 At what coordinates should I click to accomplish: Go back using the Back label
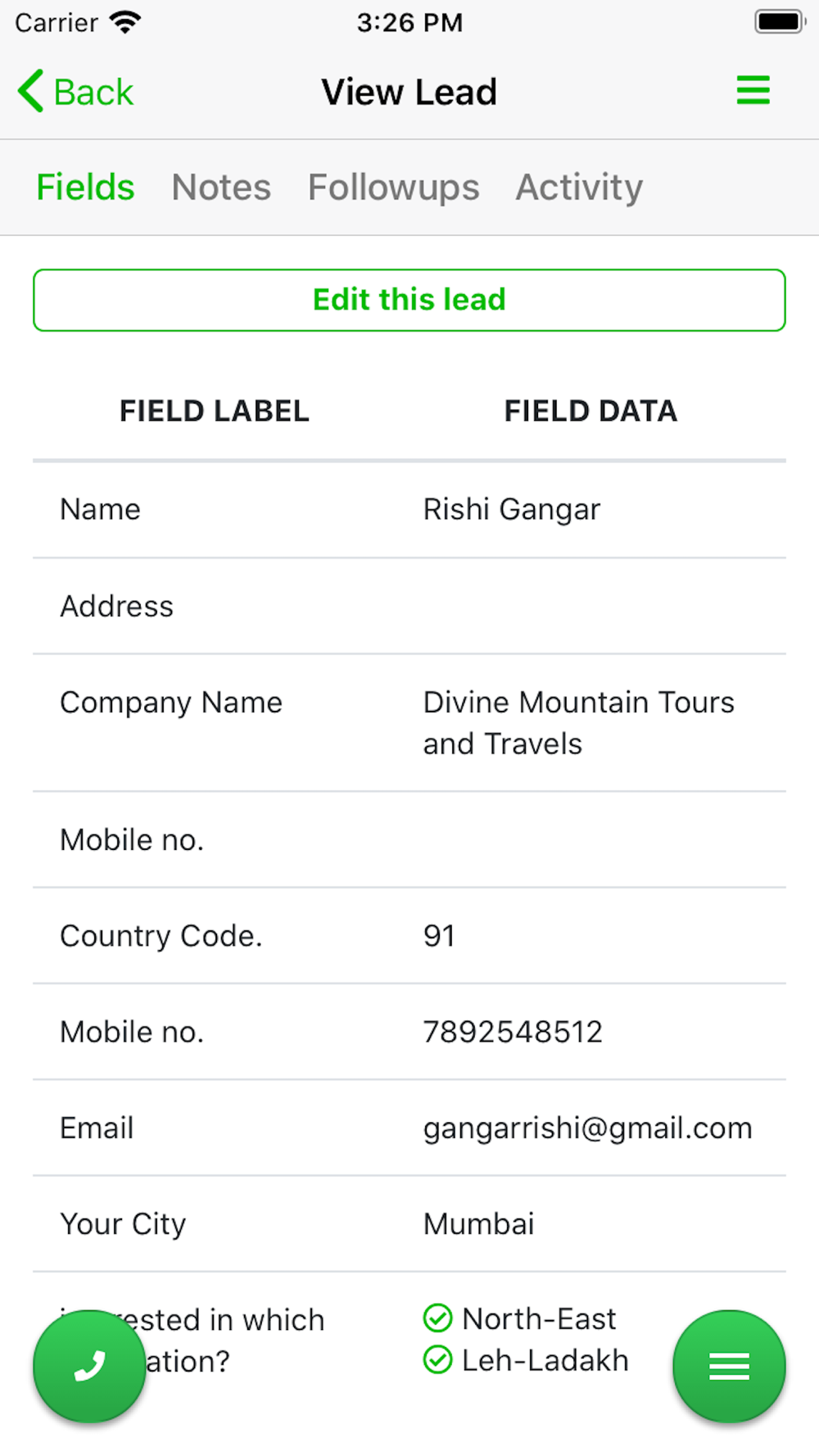tap(93, 92)
